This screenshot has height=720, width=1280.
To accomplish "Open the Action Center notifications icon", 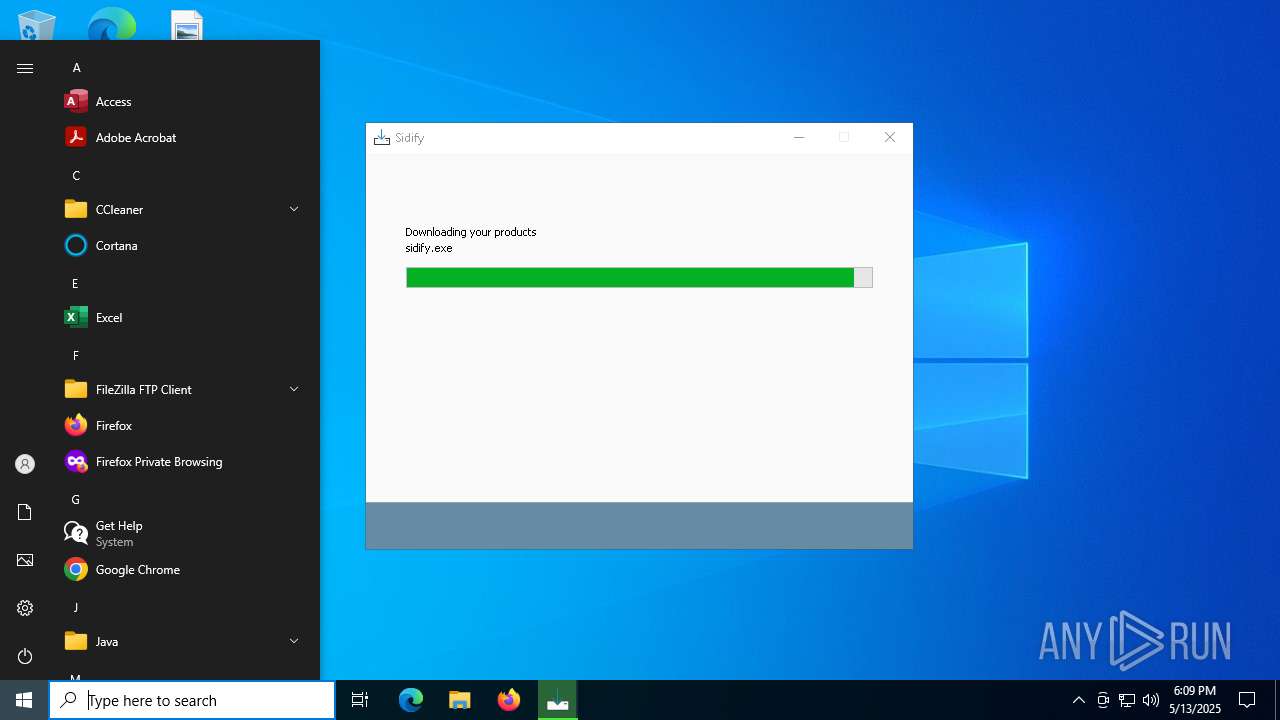I will point(1247,700).
